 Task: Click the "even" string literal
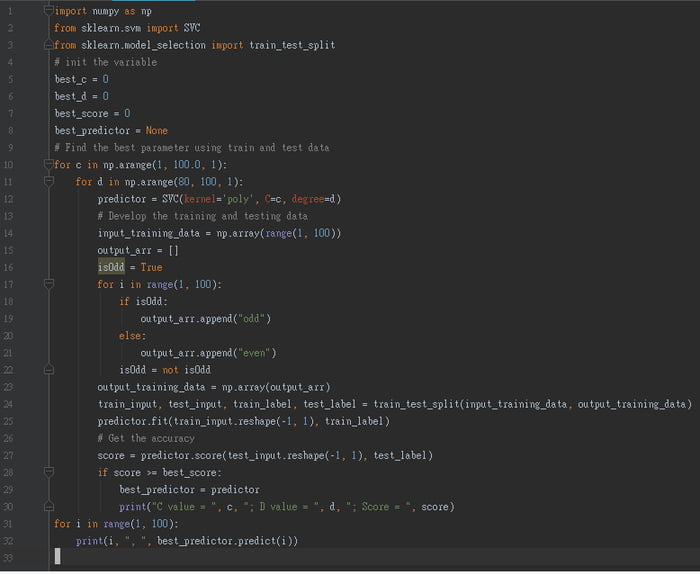257,352
